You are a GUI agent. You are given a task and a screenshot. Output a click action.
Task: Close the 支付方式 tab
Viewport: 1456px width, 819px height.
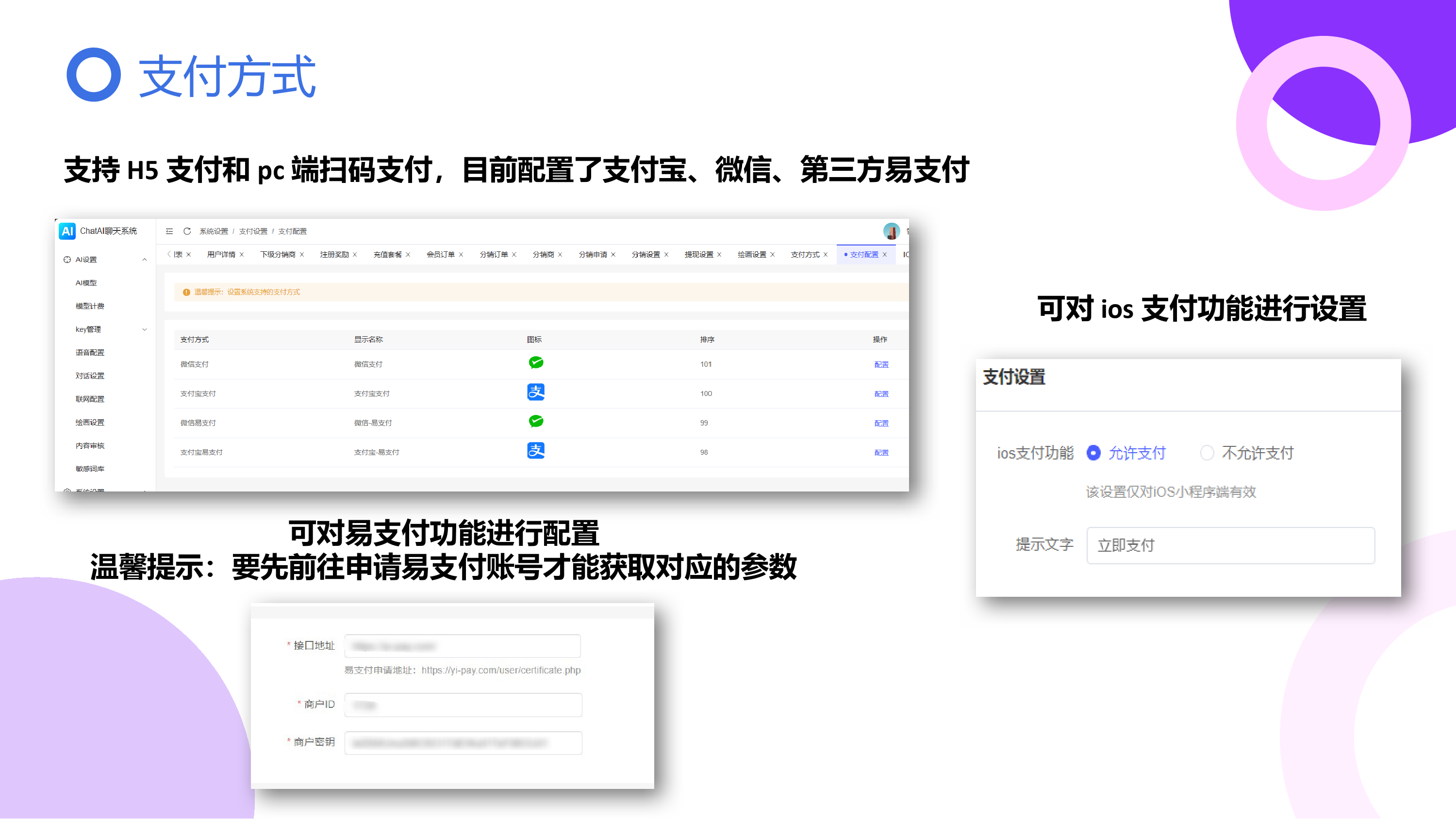pyautogui.click(x=826, y=255)
